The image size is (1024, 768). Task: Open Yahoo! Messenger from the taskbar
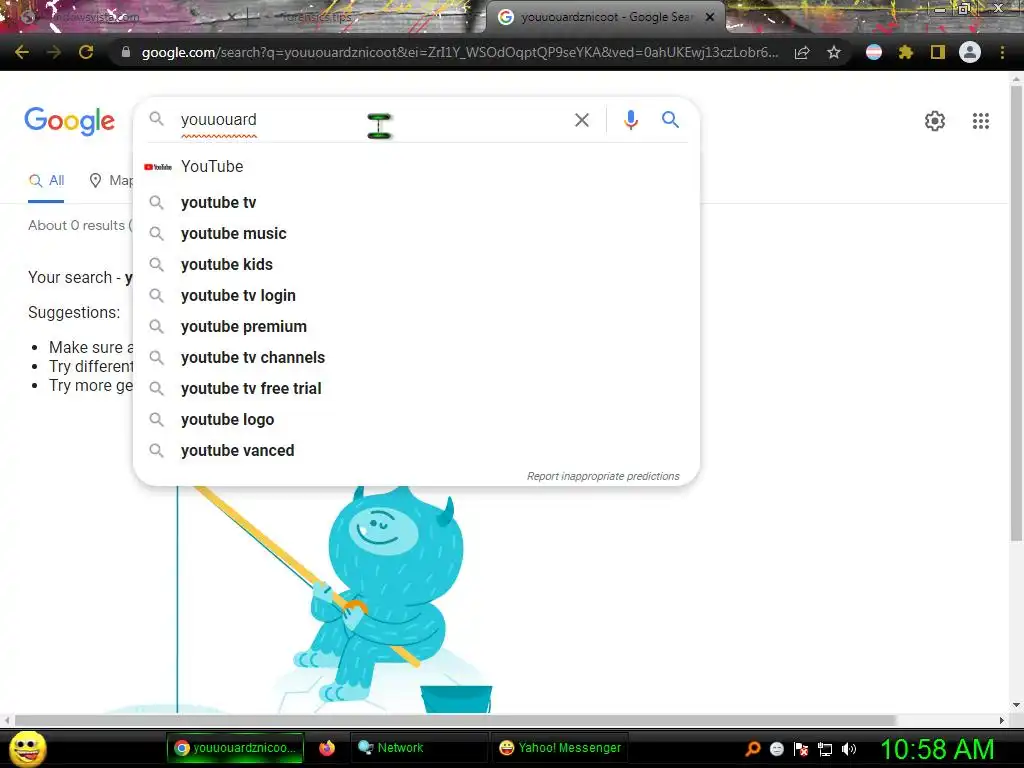[560, 748]
